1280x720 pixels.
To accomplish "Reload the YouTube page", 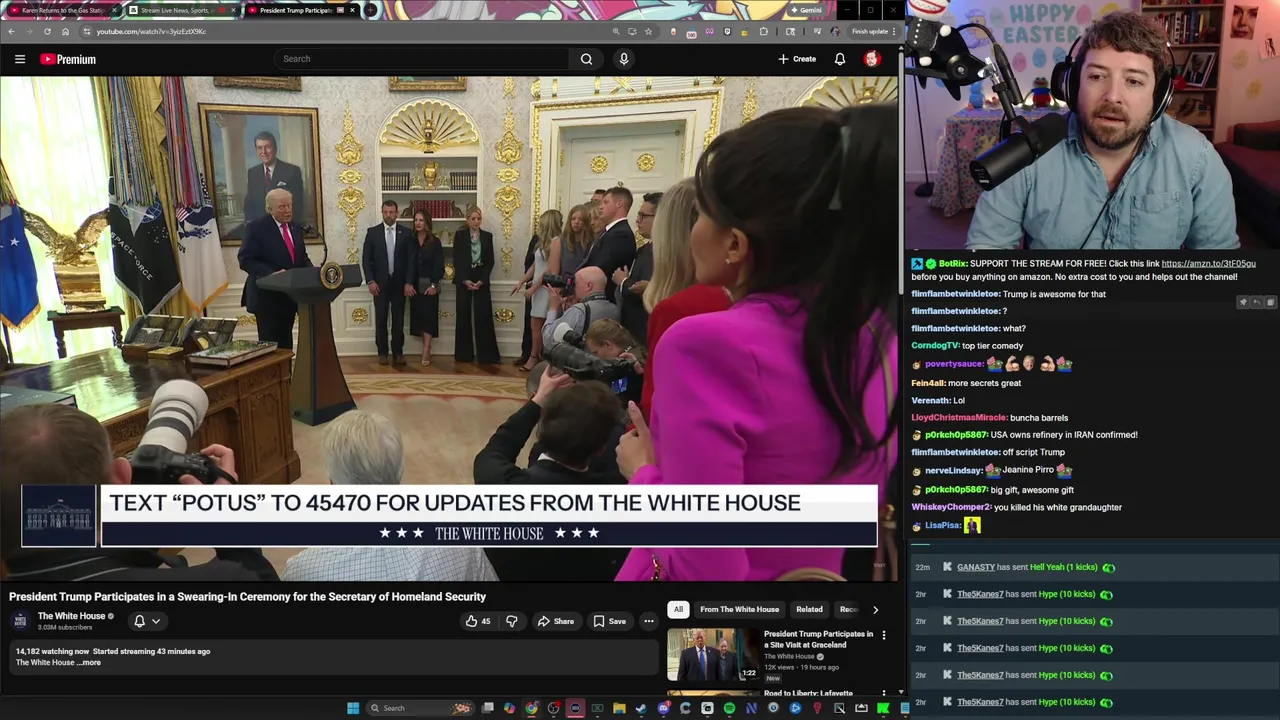I will point(47,31).
